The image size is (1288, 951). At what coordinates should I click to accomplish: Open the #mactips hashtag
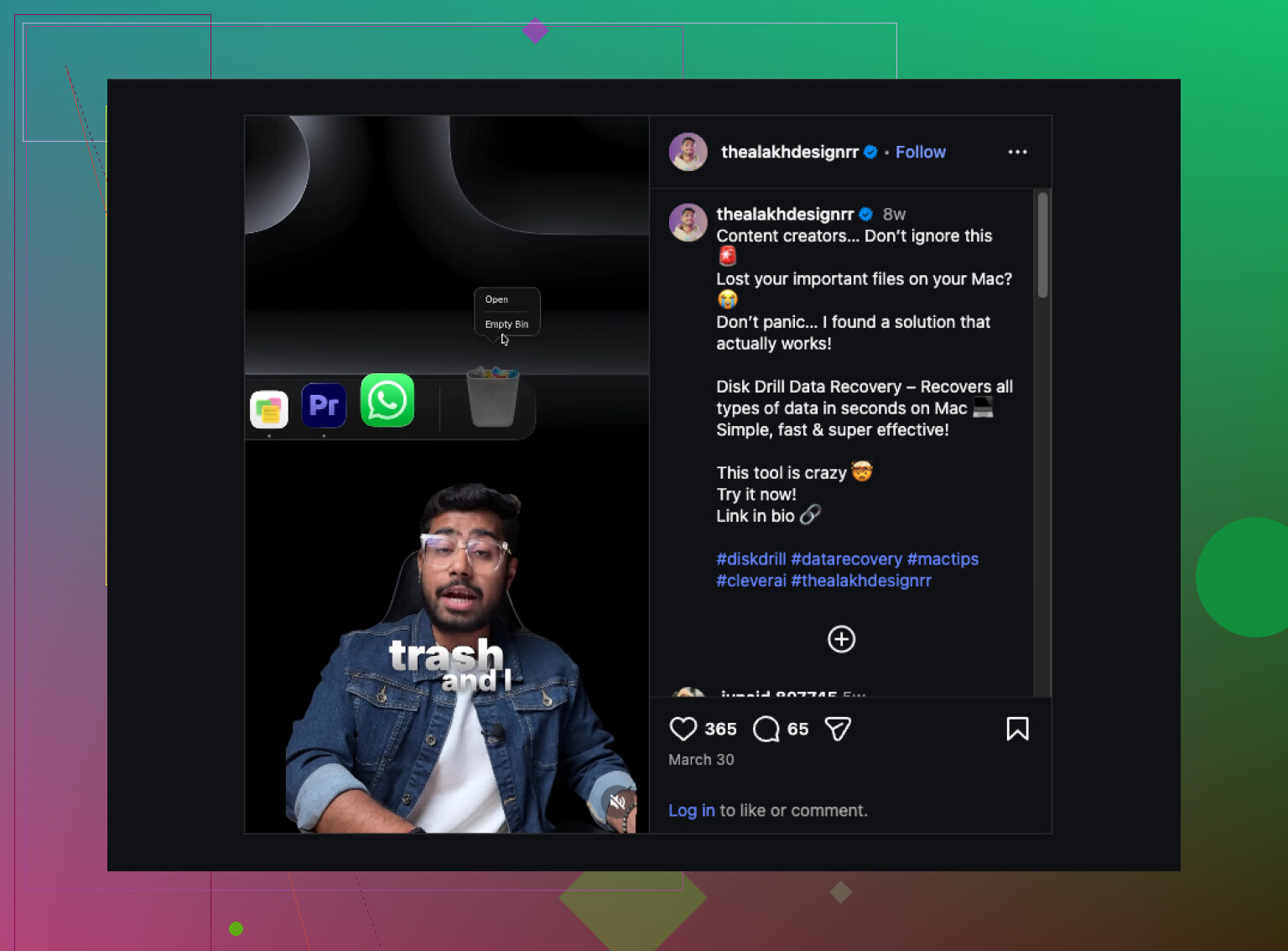[x=943, y=559]
